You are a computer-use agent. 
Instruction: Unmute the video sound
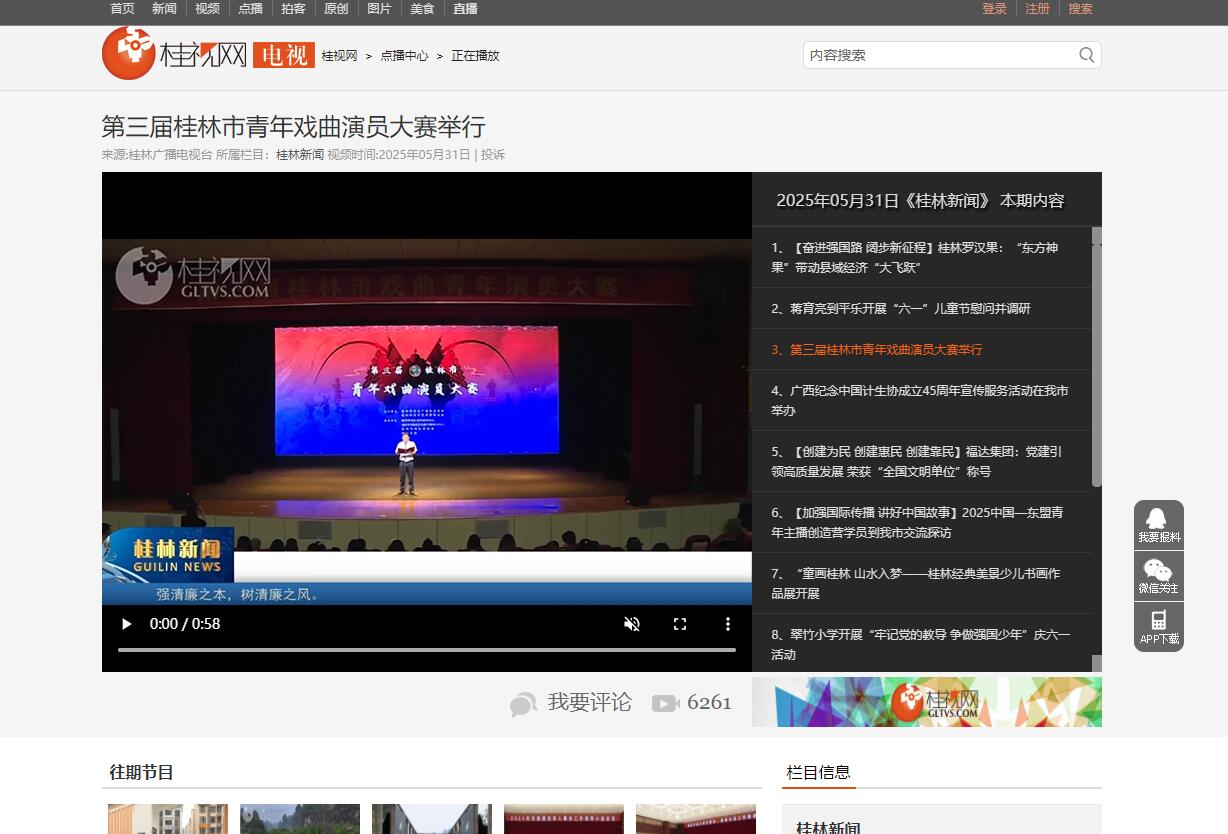[632, 624]
